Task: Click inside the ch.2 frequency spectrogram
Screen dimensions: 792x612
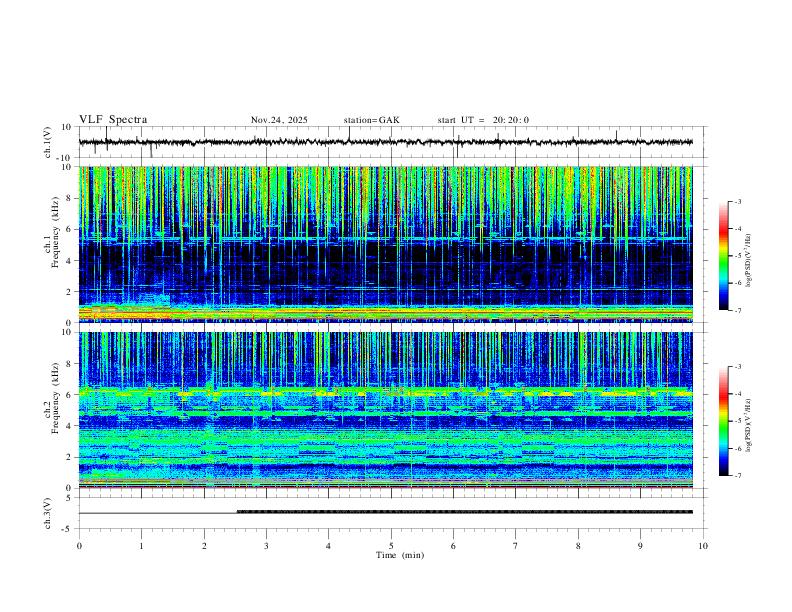Action: [385, 410]
